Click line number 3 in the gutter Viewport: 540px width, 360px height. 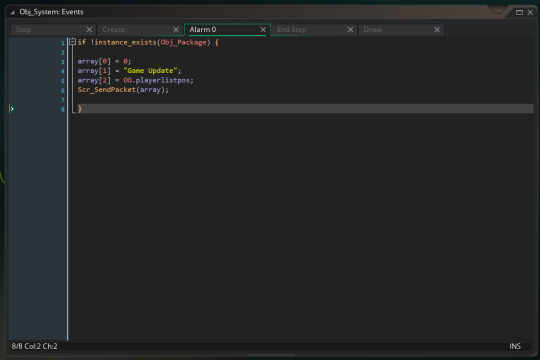click(x=63, y=62)
